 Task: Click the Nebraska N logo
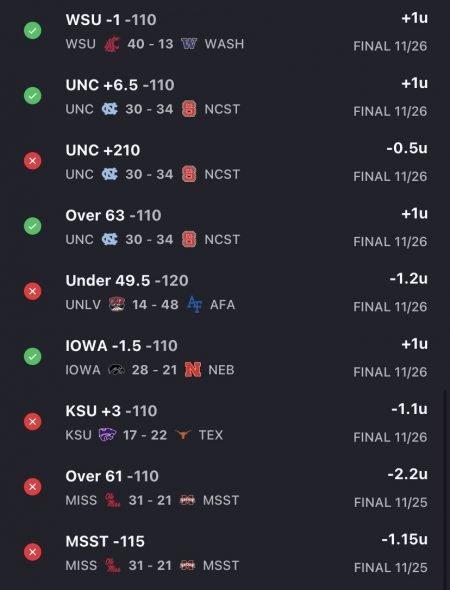(x=193, y=370)
